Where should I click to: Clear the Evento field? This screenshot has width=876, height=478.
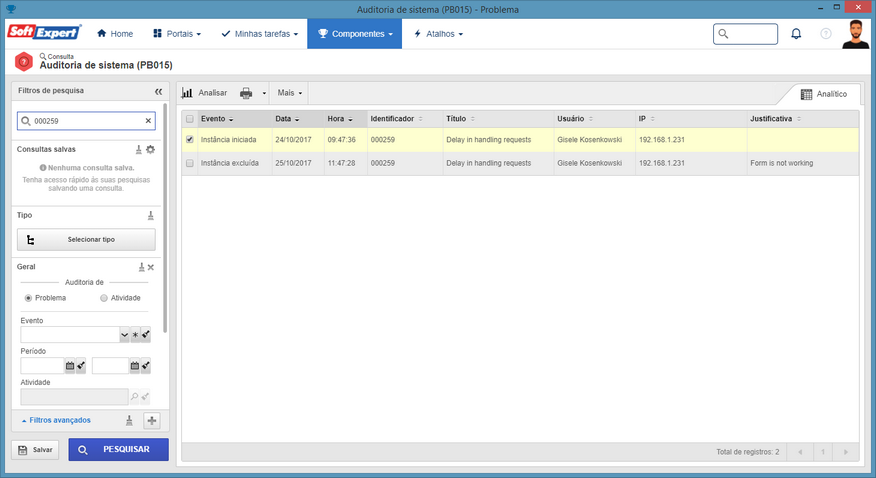[x=146, y=335]
